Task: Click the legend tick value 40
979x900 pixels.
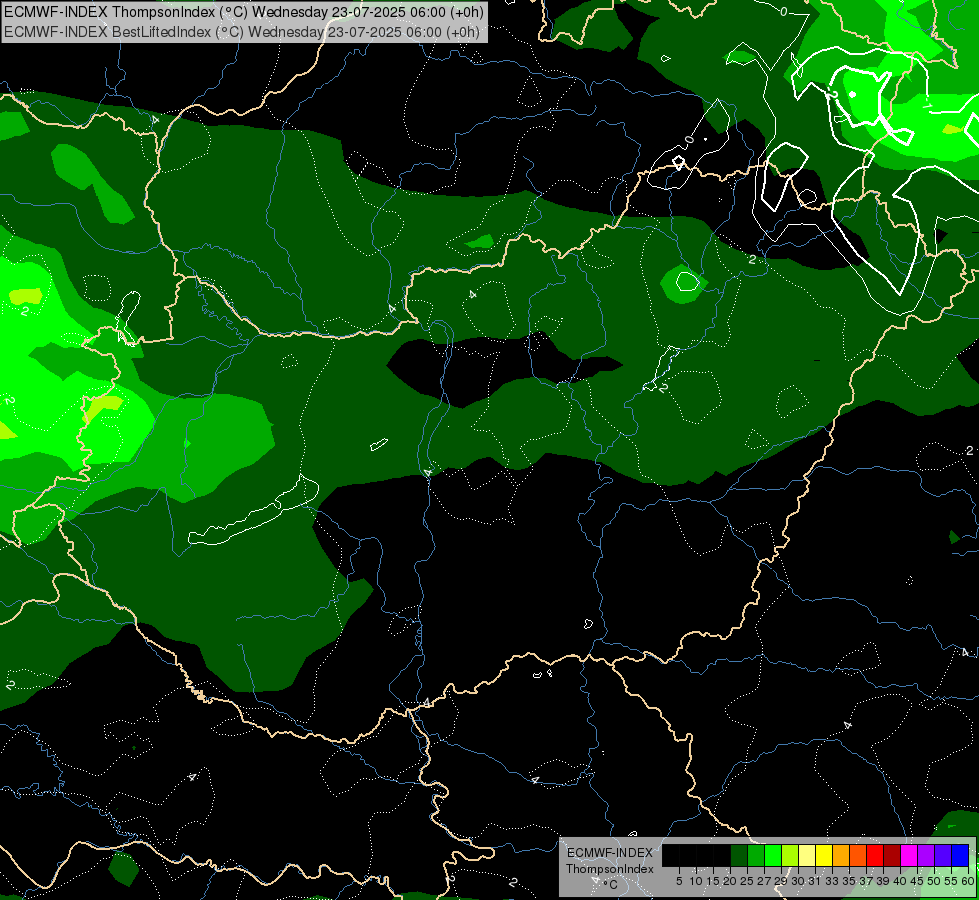Action: click(900, 881)
